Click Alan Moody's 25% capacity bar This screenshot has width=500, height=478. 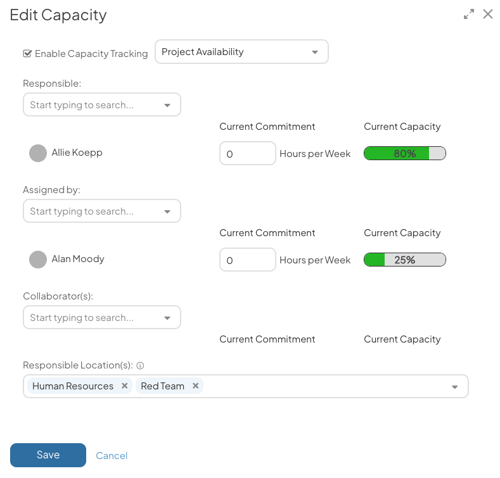405,260
